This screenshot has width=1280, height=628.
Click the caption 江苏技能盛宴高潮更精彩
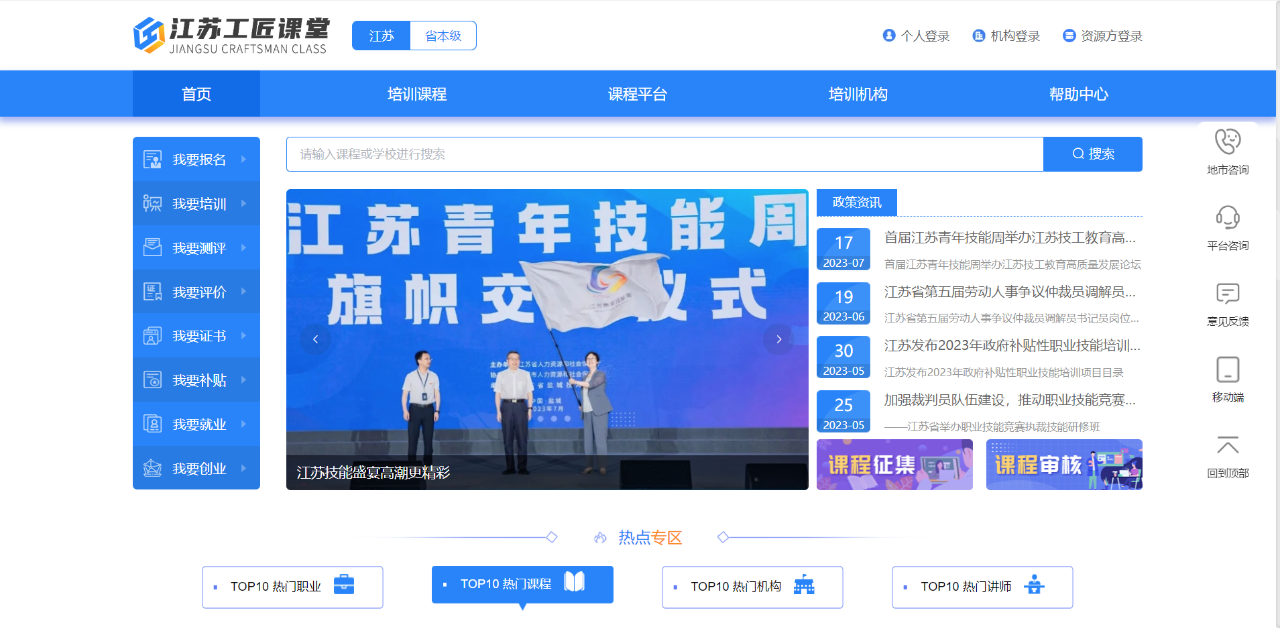point(373,472)
